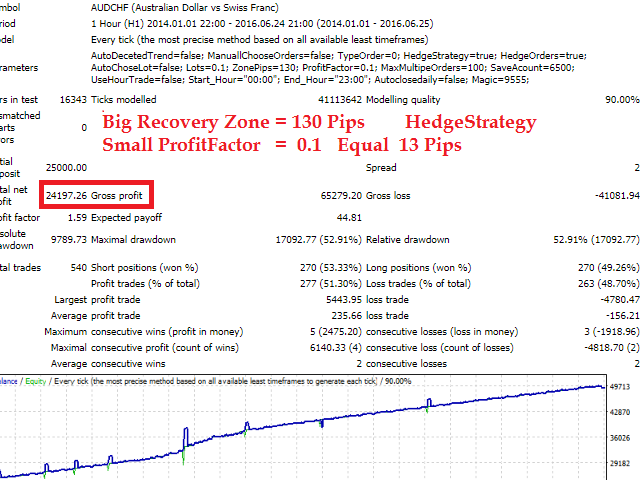Select loss trades value 263 (48.70%)
The image size is (640, 480).
coord(608,284)
